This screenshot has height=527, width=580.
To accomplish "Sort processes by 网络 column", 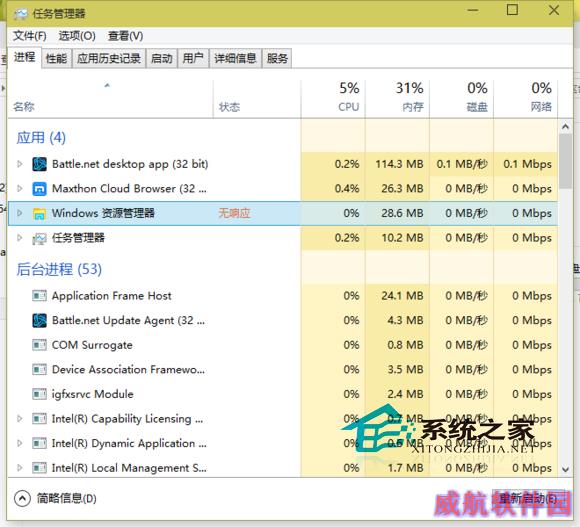I will [526, 98].
